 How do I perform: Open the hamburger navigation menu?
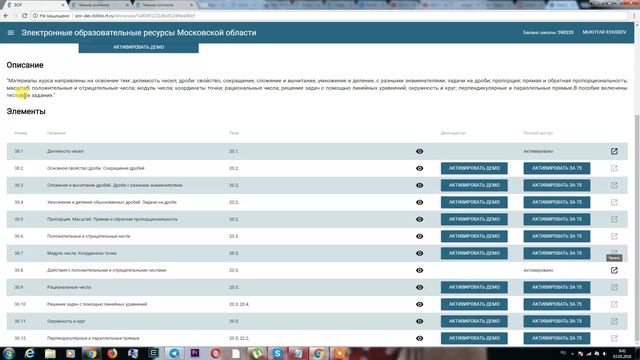tap(11, 33)
